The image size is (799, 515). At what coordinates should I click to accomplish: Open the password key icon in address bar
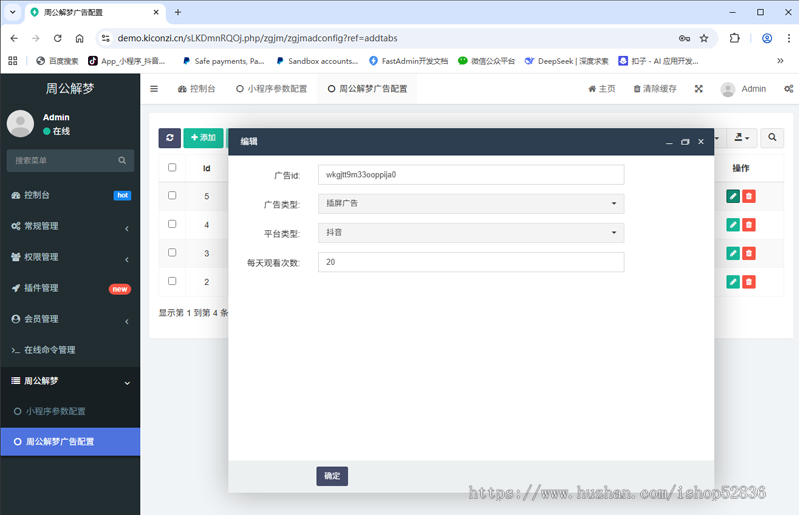point(684,38)
